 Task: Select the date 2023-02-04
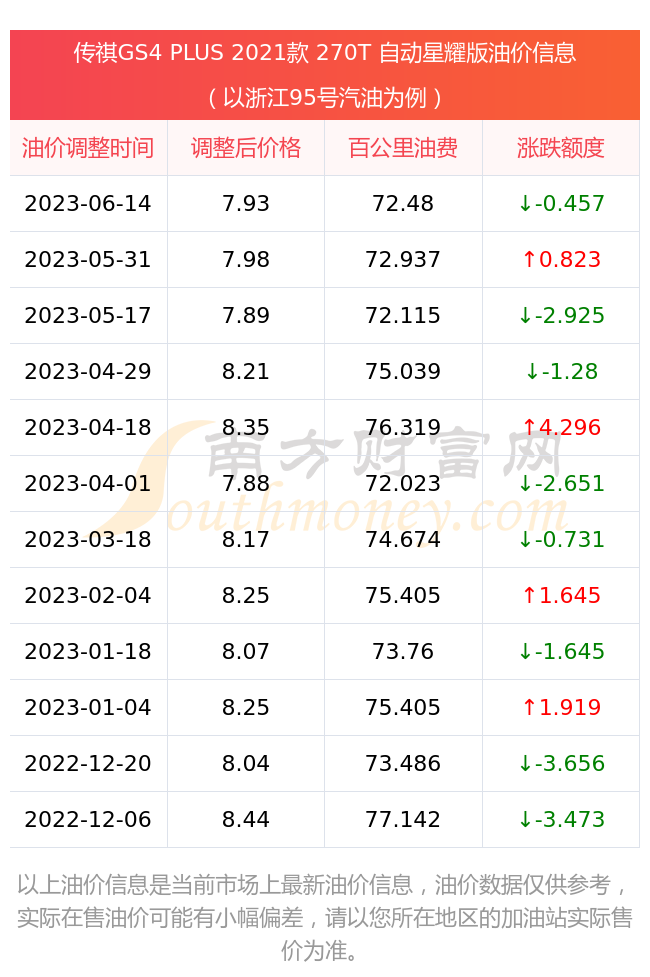[x=88, y=596]
